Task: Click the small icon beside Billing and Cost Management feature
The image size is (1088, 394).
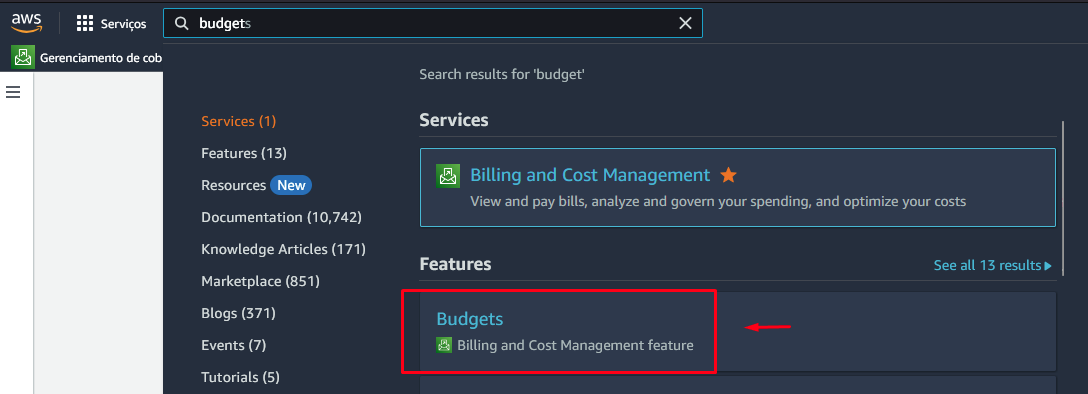Action: point(444,345)
